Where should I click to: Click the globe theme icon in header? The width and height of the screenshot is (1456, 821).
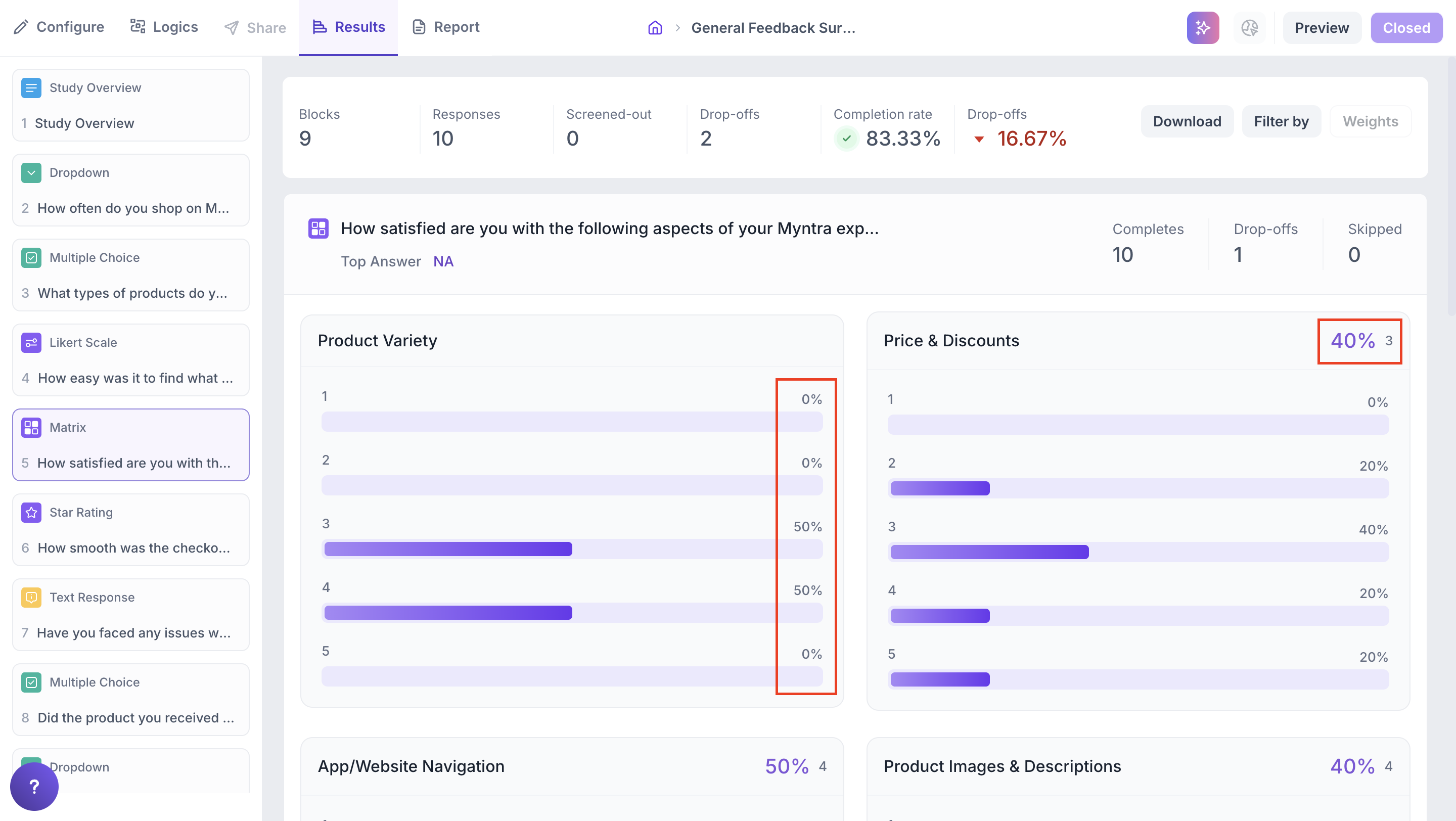coord(1249,28)
